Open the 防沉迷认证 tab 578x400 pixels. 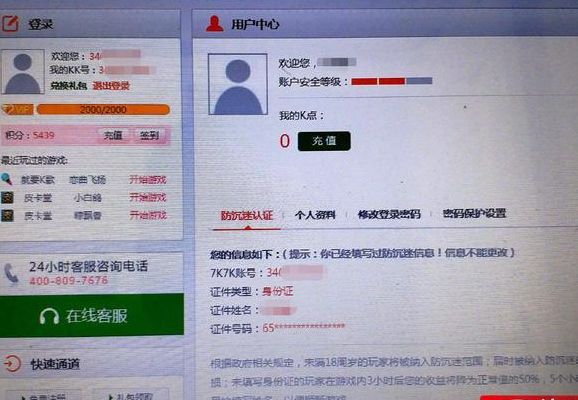[x=247, y=215]
